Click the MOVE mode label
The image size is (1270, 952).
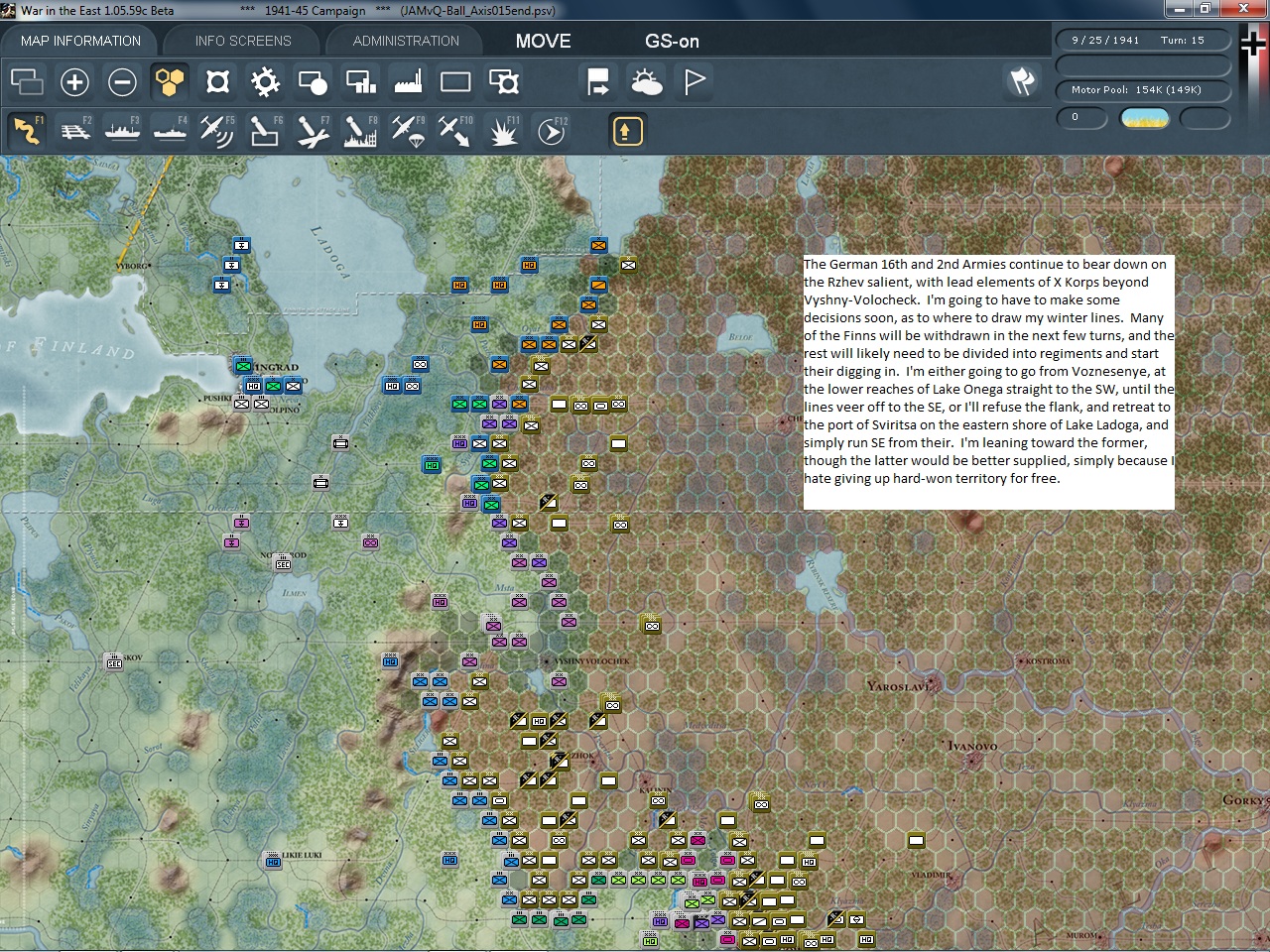[x=543, y=41]
